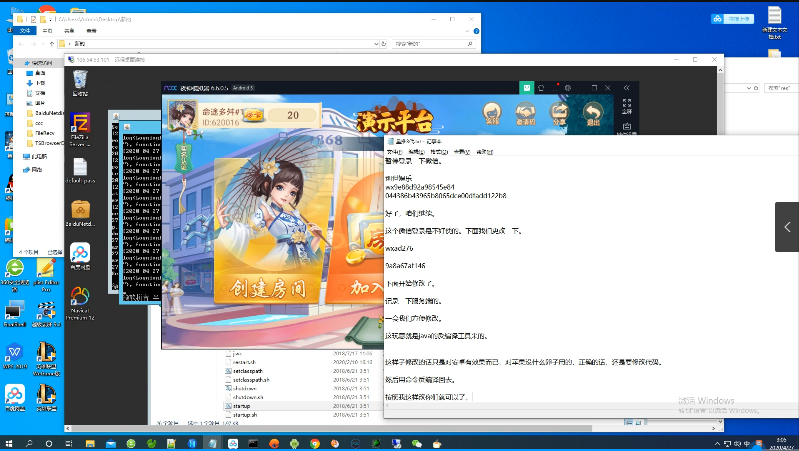Click the share icon in the game
Viewport: 799px width, 451px height.
559,114
